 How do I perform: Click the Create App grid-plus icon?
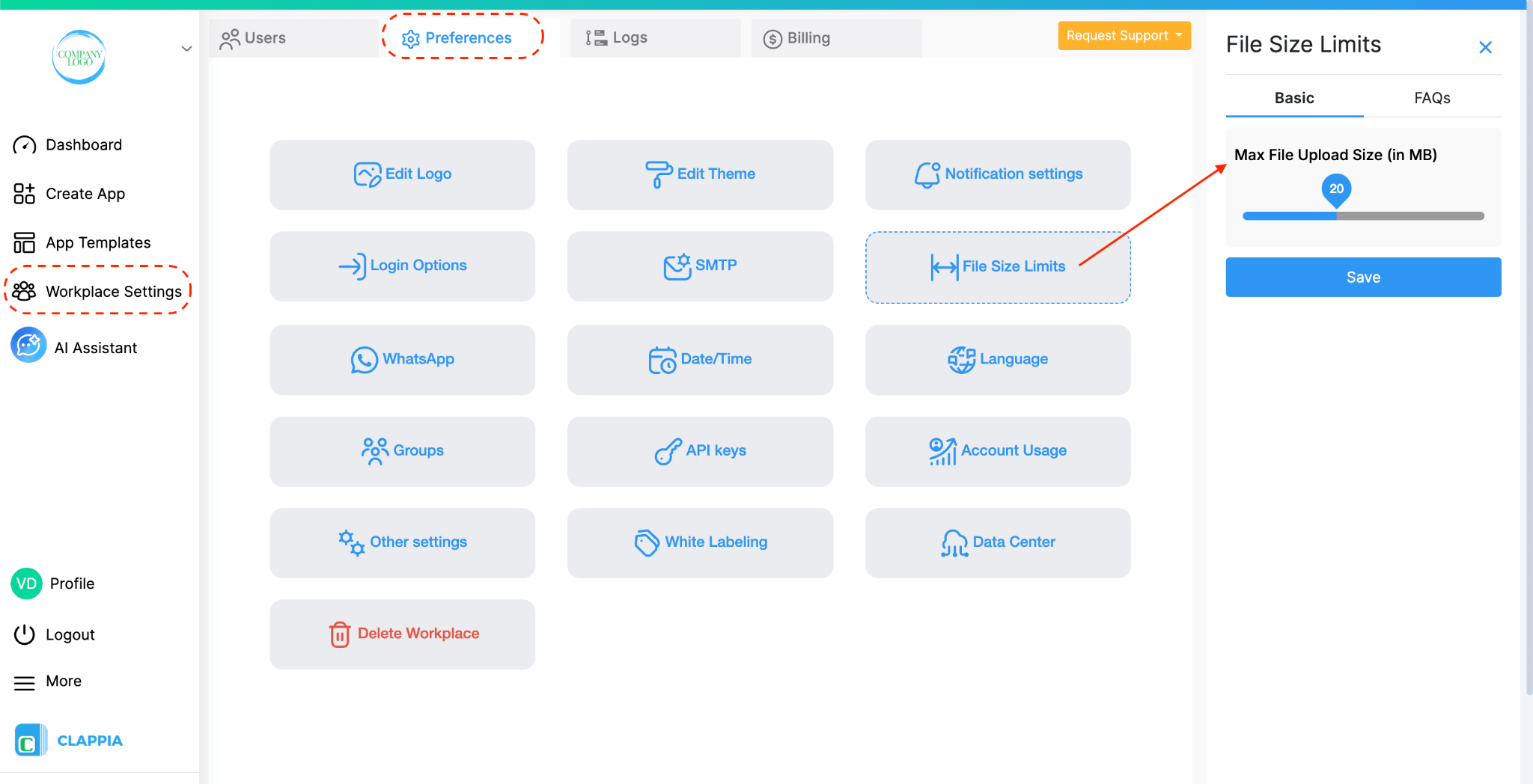click(x=24, y=194)
